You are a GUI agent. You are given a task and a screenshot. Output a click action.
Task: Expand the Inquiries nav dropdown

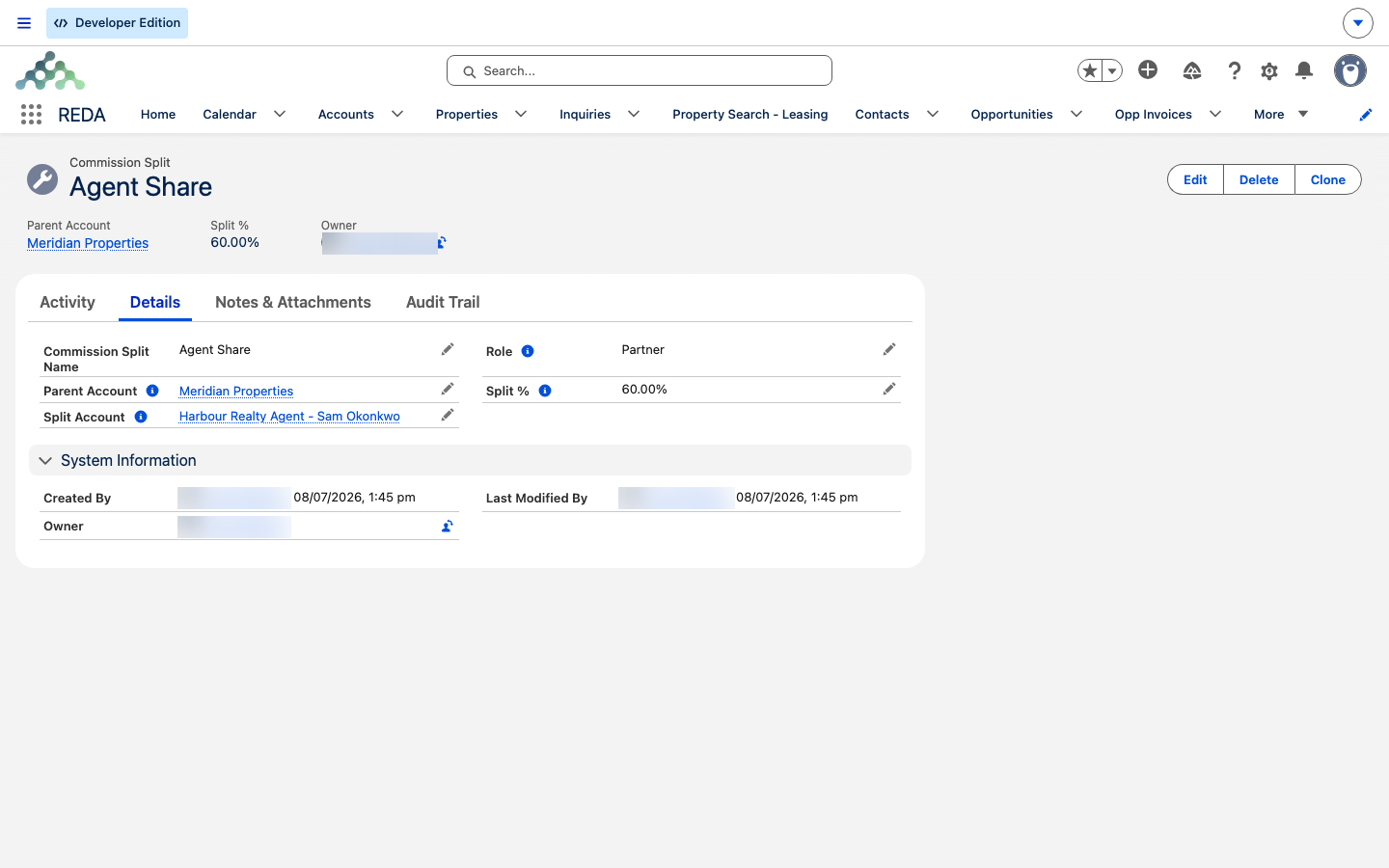pos(634,114)
